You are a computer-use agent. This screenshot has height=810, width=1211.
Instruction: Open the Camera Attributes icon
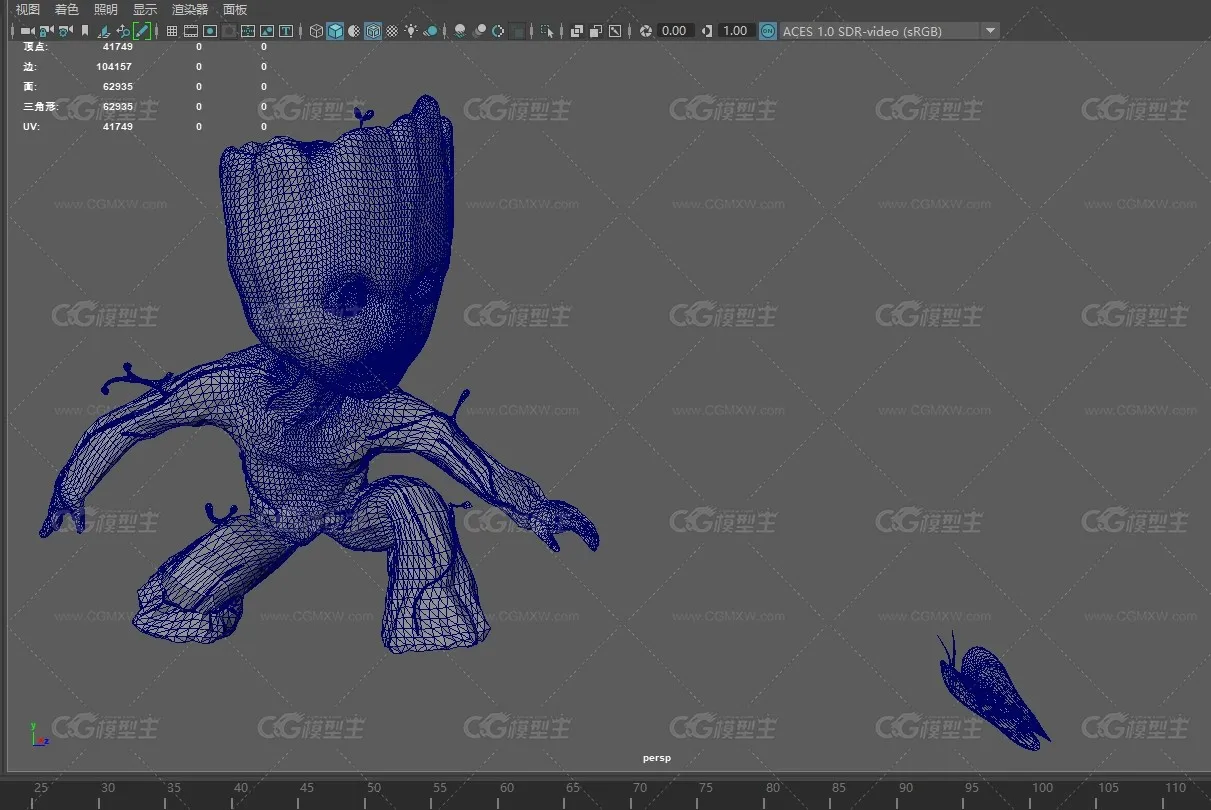65,31
